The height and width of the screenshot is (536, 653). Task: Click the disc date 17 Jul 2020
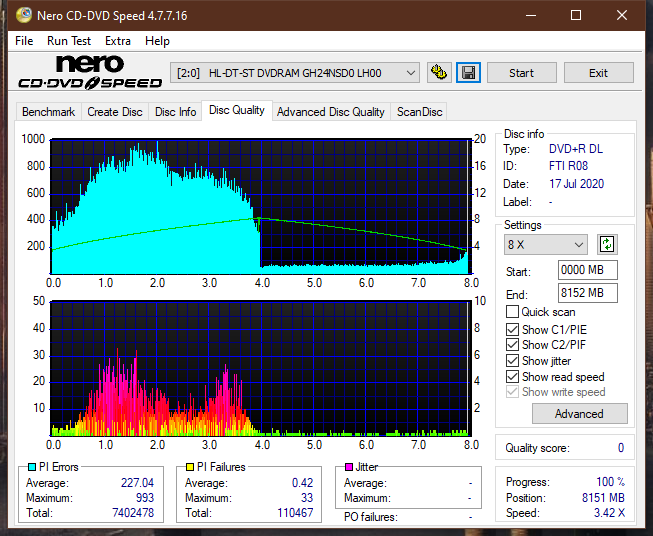pos(576,184)
